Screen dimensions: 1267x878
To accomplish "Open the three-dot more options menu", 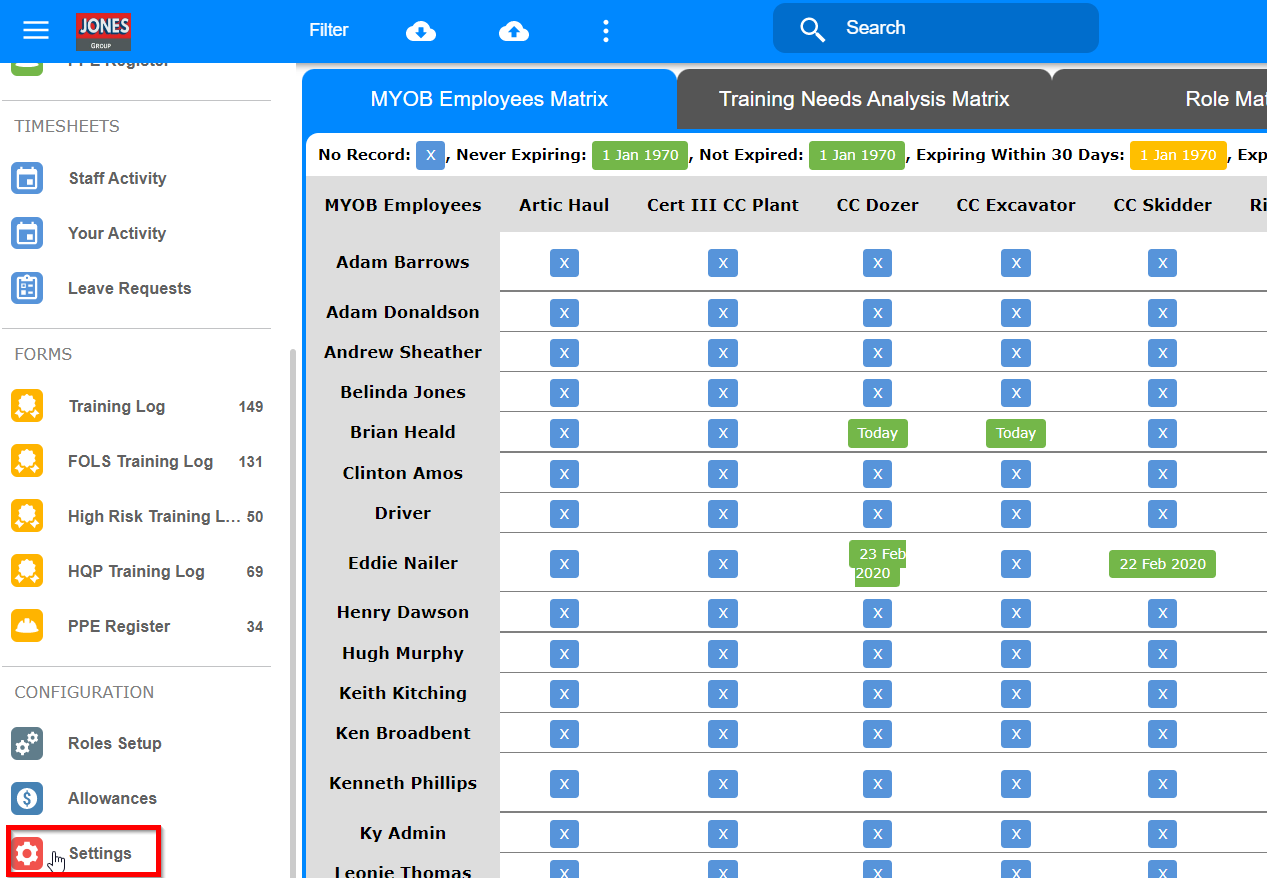I will pos(605,31).
